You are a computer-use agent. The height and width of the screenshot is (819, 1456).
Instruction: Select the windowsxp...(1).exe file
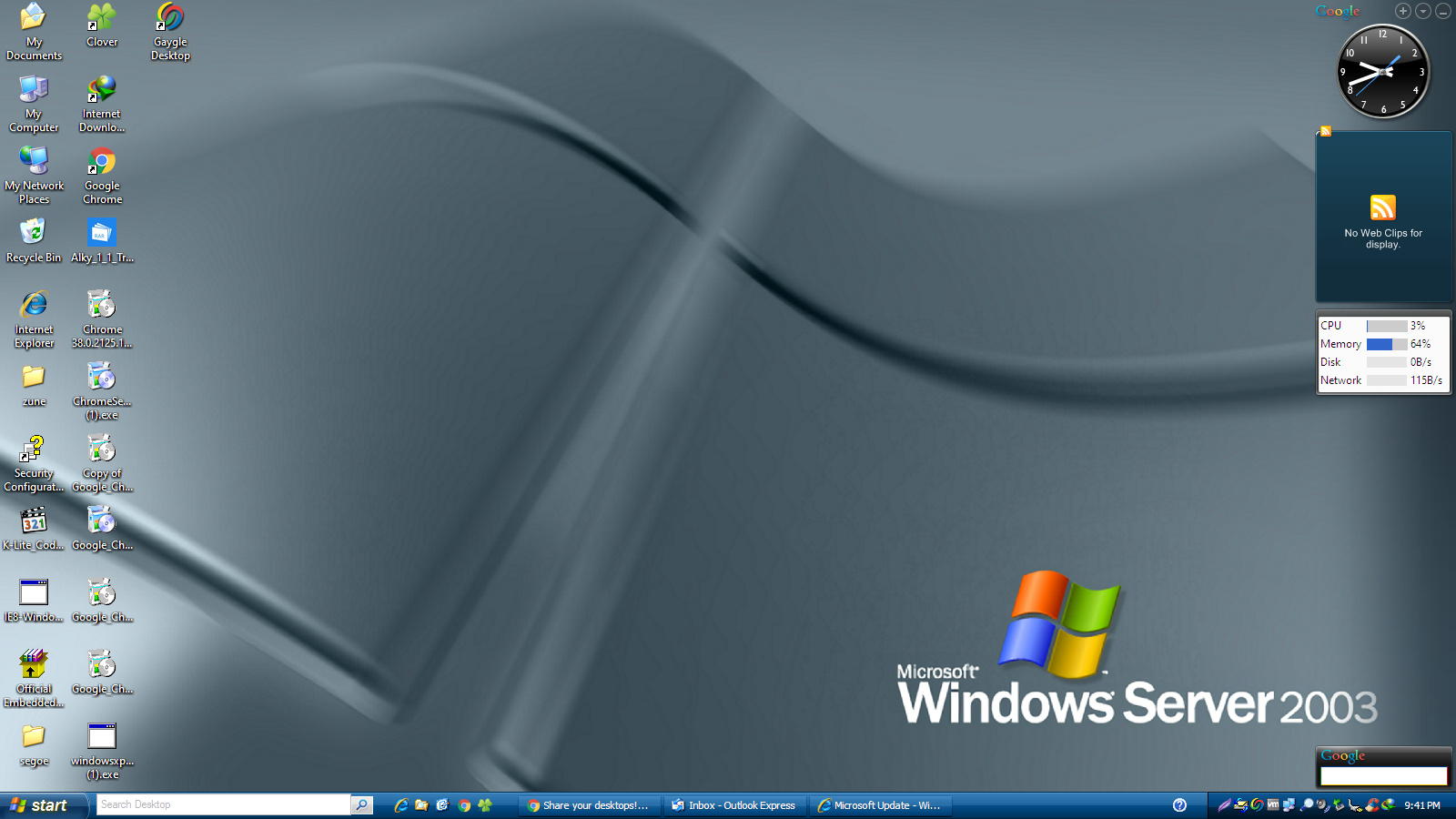[x=102, y=751]
